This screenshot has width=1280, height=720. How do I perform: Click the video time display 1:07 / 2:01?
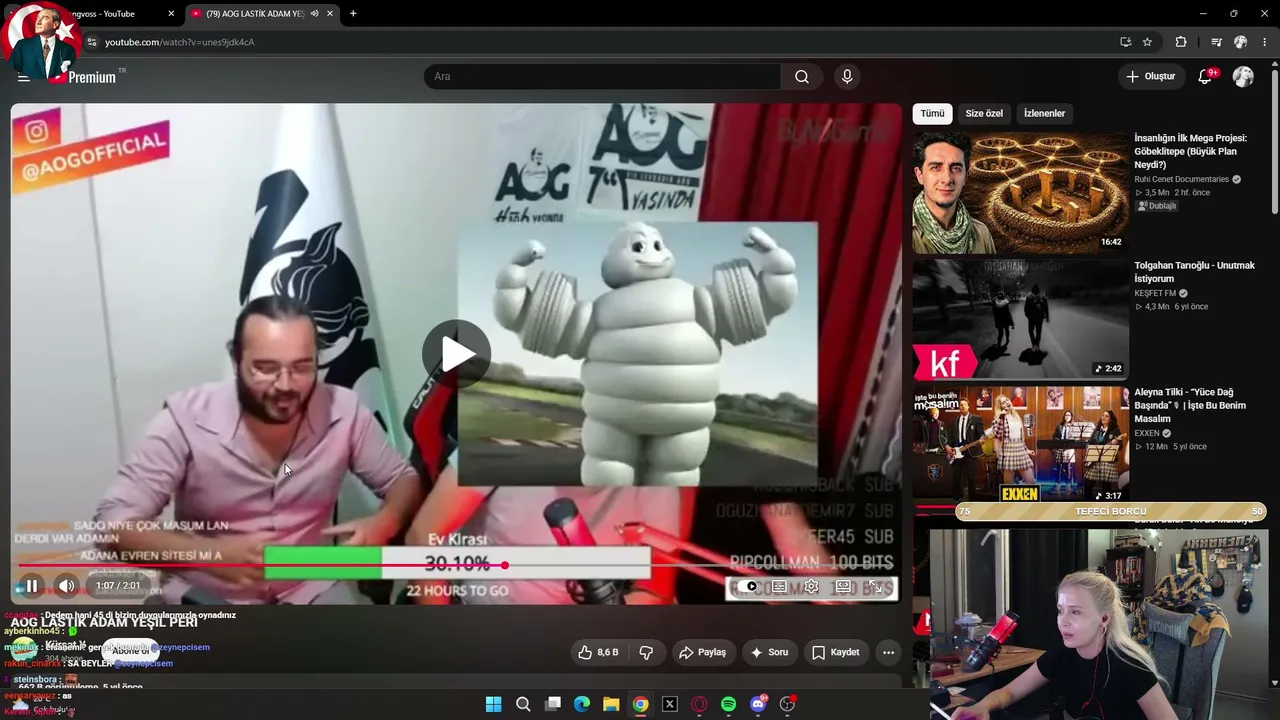tap(118, 586)
